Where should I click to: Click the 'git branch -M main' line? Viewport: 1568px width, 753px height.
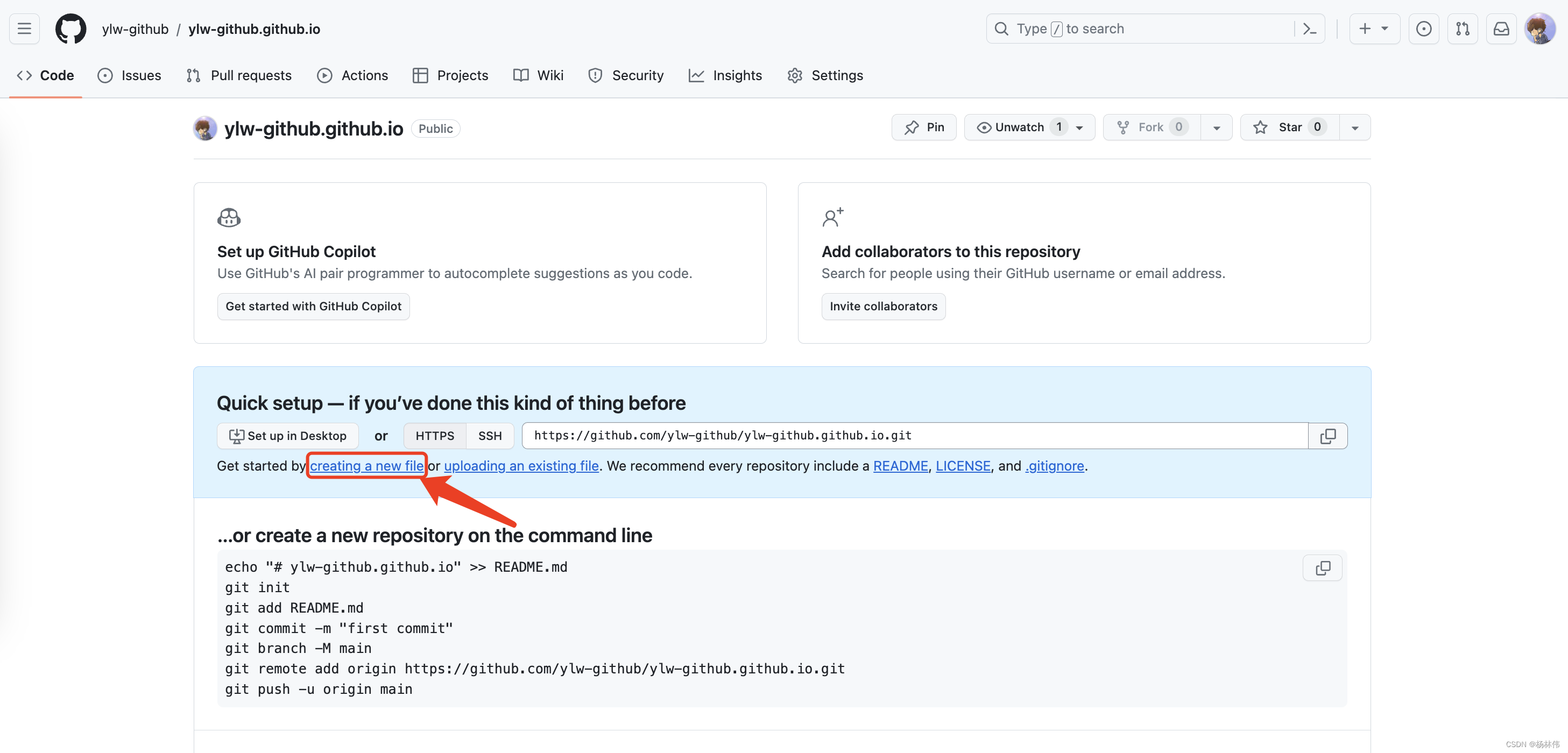[298, 648]
